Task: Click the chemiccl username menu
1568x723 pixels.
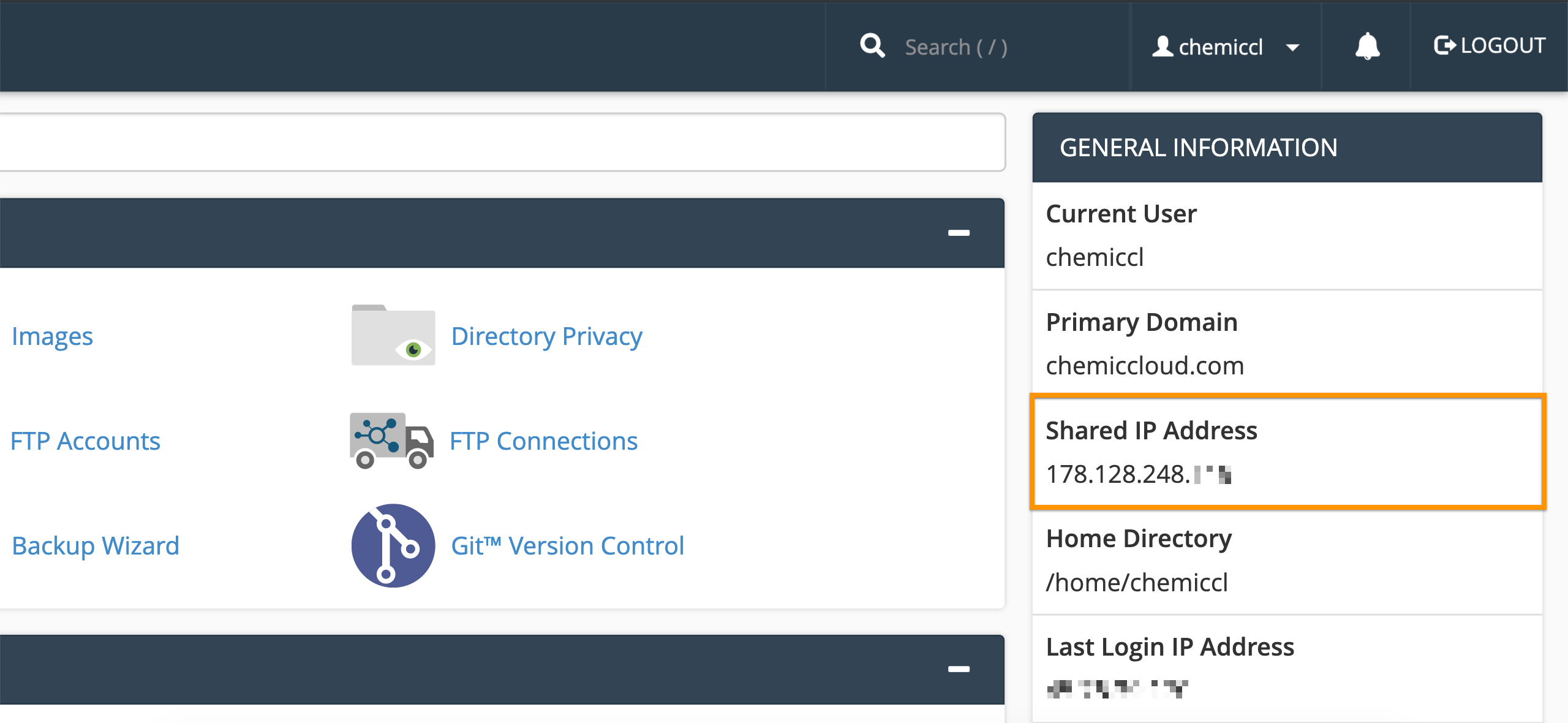Action: [1220, 47]
